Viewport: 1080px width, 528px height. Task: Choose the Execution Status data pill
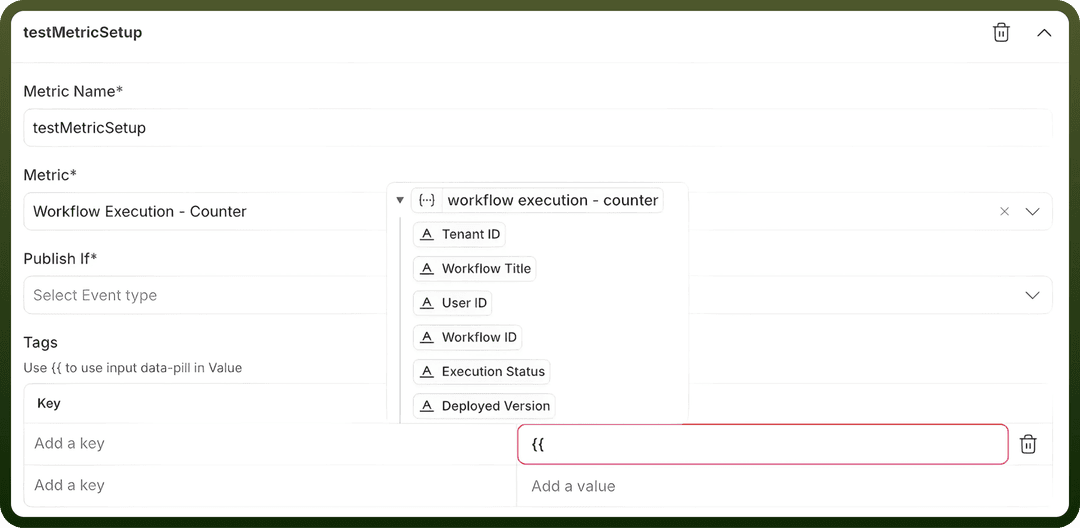(x=481, y=372)
